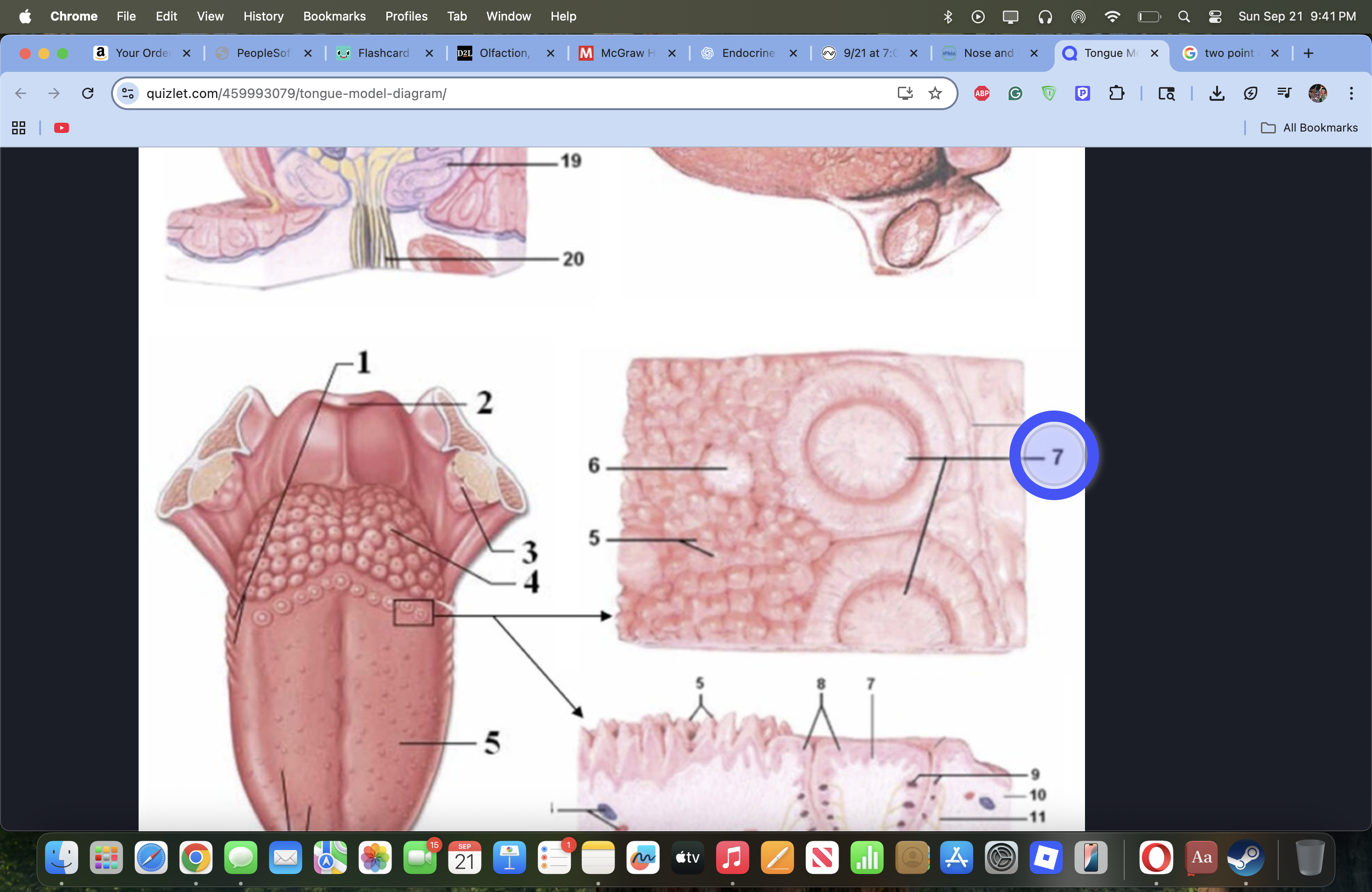Open Opera browser from the Dock

click(x=1156, y=857)
